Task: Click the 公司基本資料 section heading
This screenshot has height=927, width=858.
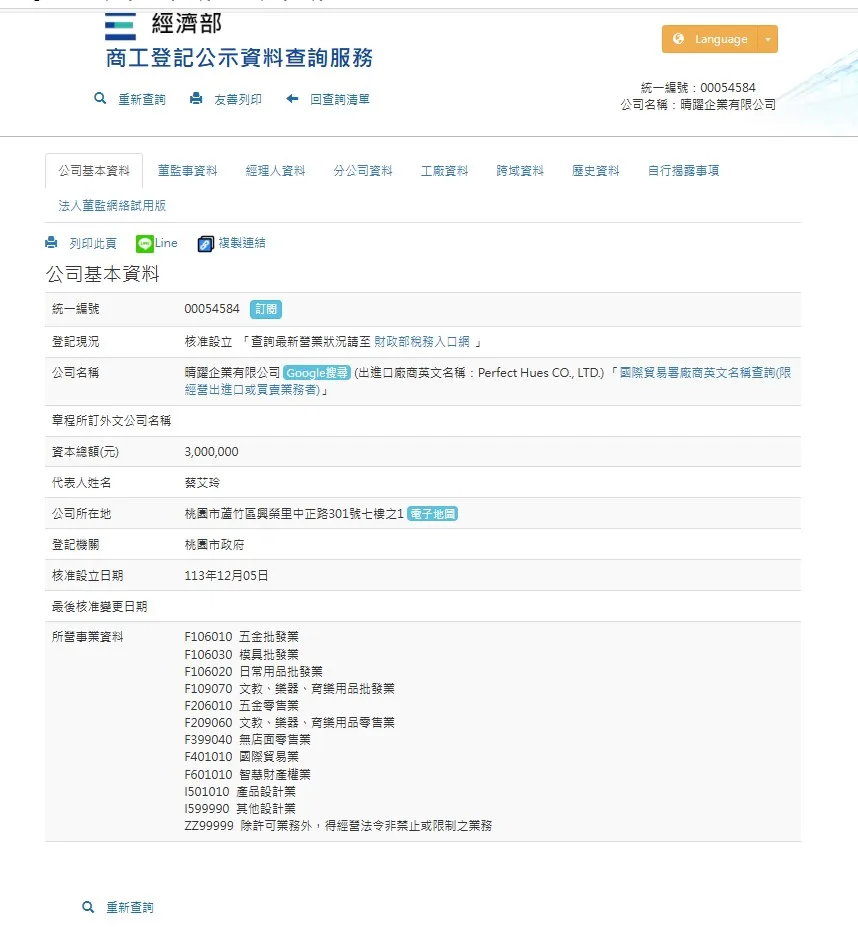Action: pos(103,274)
